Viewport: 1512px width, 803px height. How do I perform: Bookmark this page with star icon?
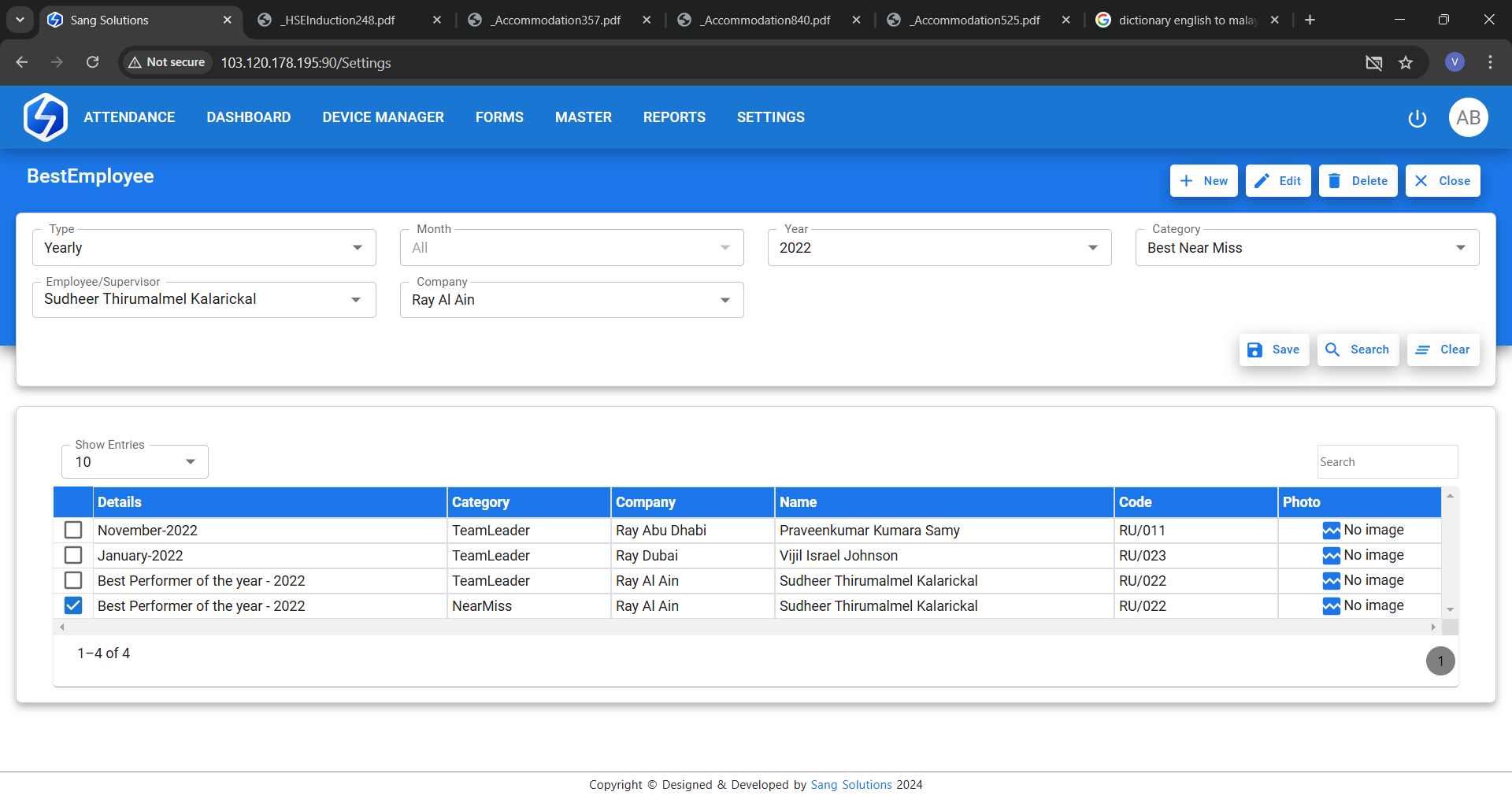1406,63
